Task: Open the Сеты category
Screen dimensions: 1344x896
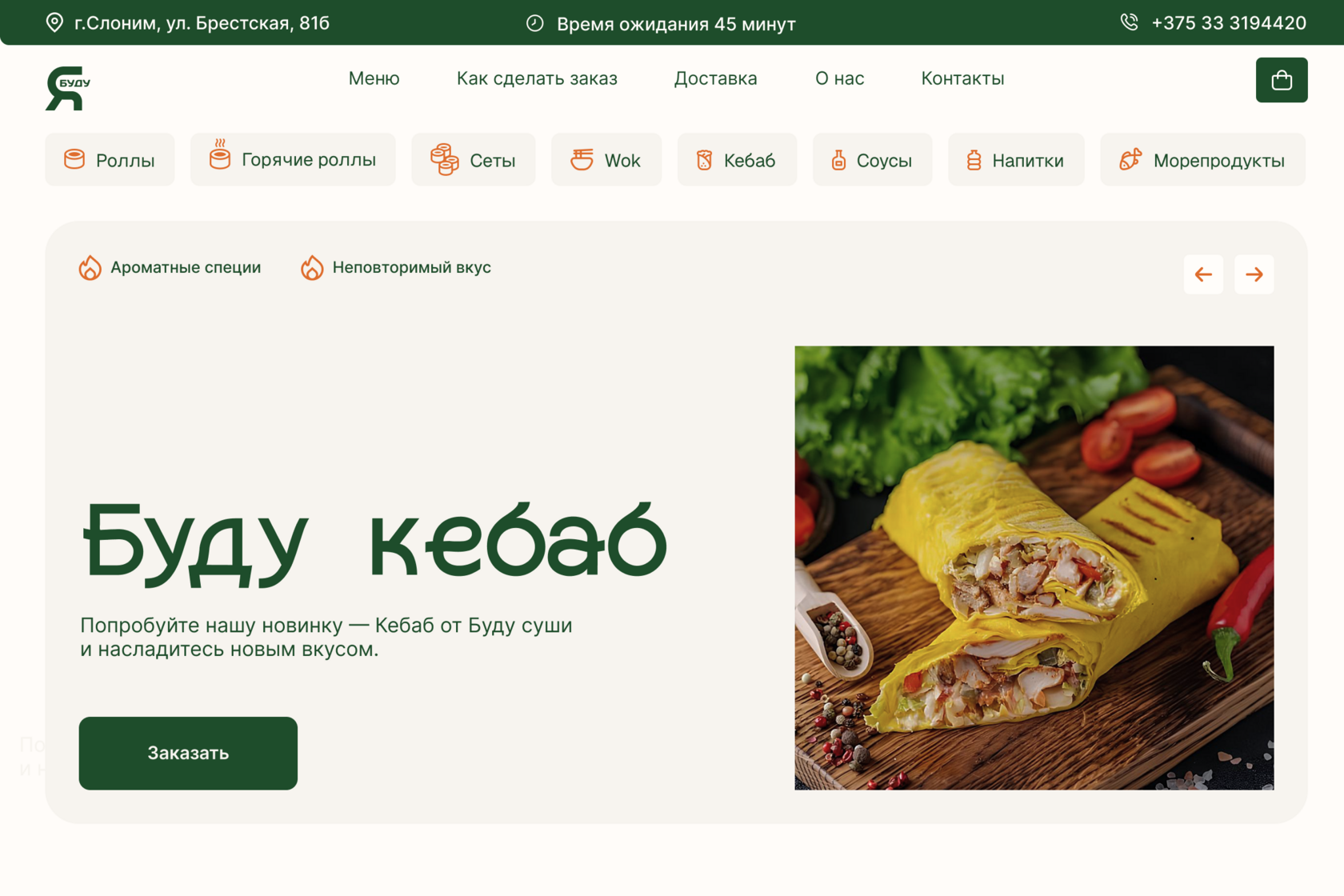Action: (473, 160)
